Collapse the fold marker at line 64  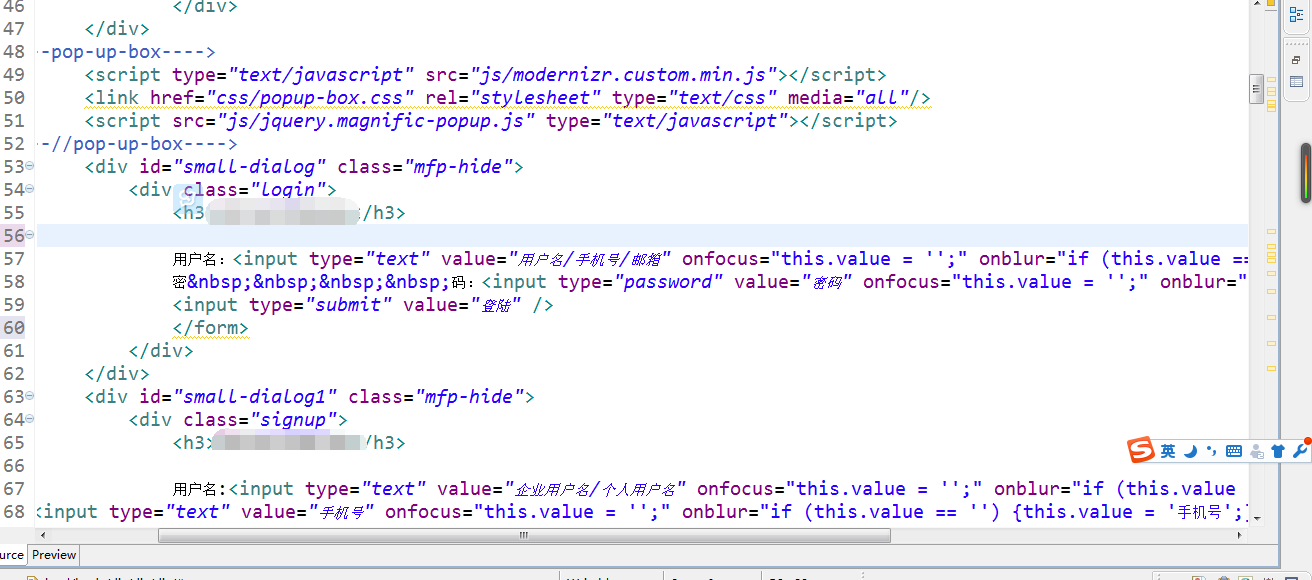click(29, 419)
